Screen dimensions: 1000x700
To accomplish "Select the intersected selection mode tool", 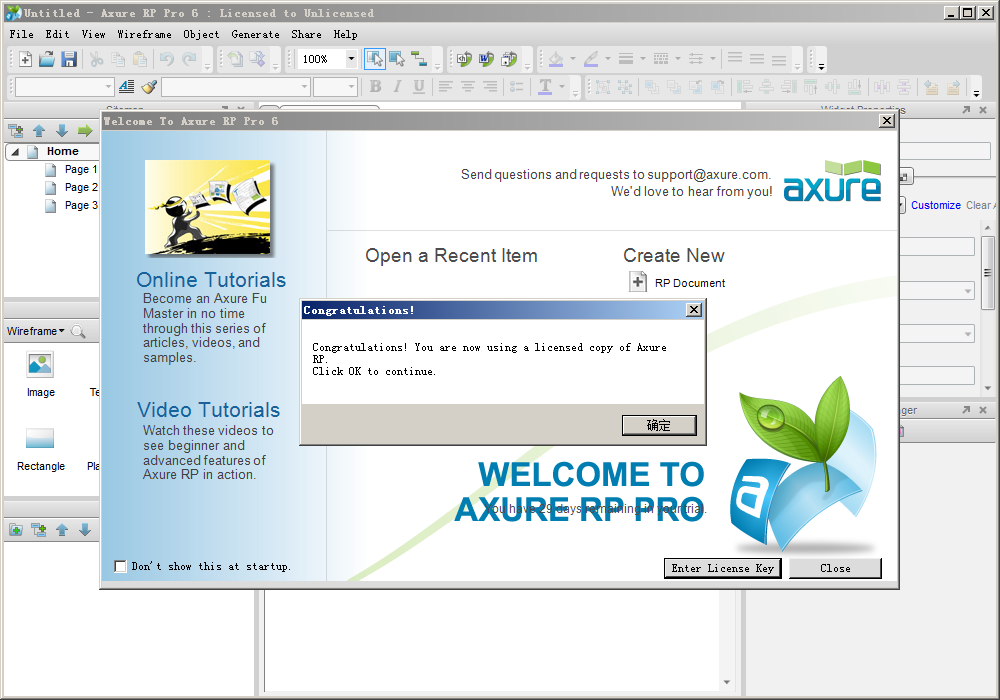I will click(x=375, y=59).
